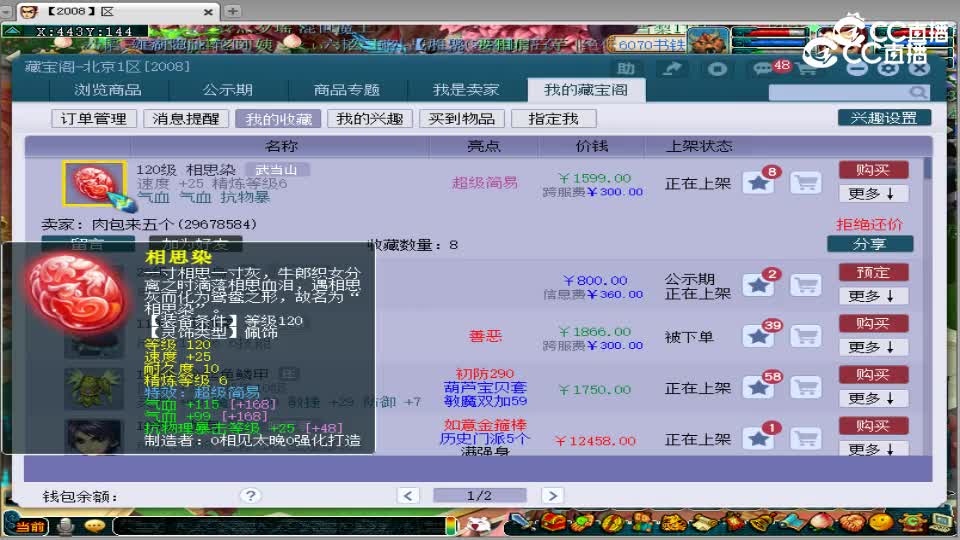Open 指定我 sub-tab
This screenshot has width=960, height=540.
point(553,119)
